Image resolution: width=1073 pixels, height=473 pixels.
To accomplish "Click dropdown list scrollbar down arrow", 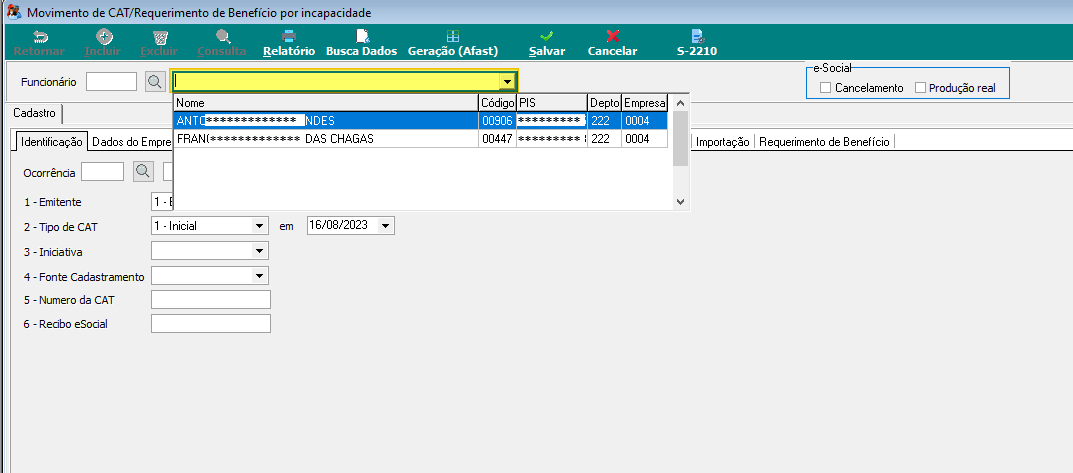I will [680, 201].
